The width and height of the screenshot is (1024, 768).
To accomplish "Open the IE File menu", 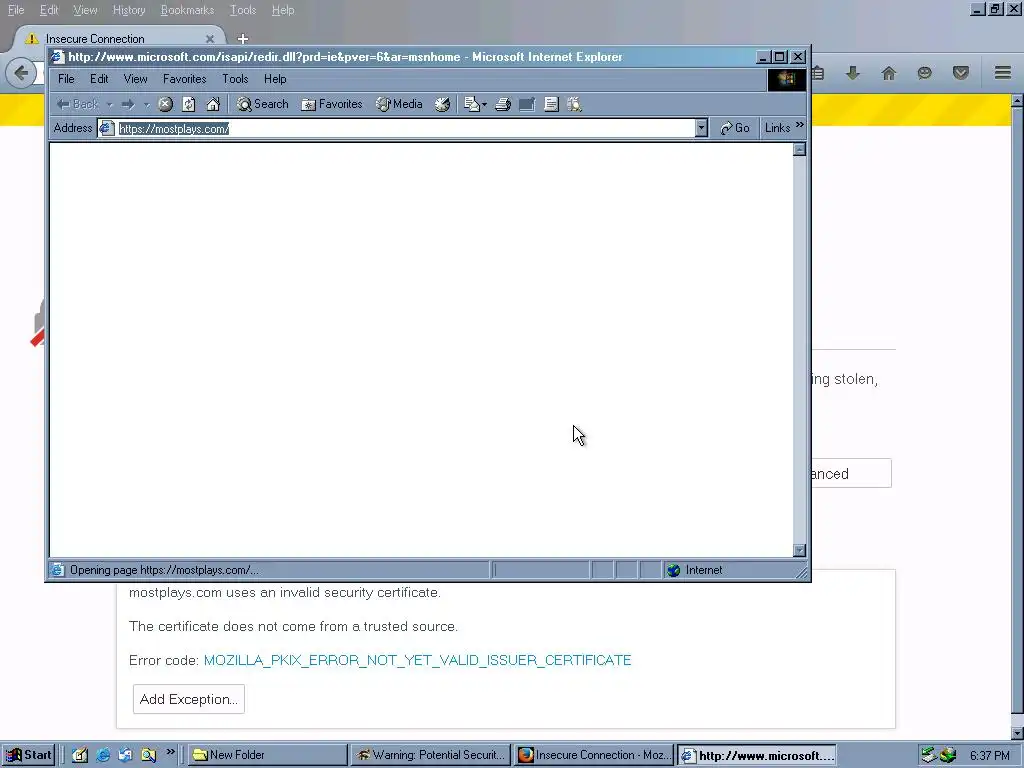I will [66, 79].
